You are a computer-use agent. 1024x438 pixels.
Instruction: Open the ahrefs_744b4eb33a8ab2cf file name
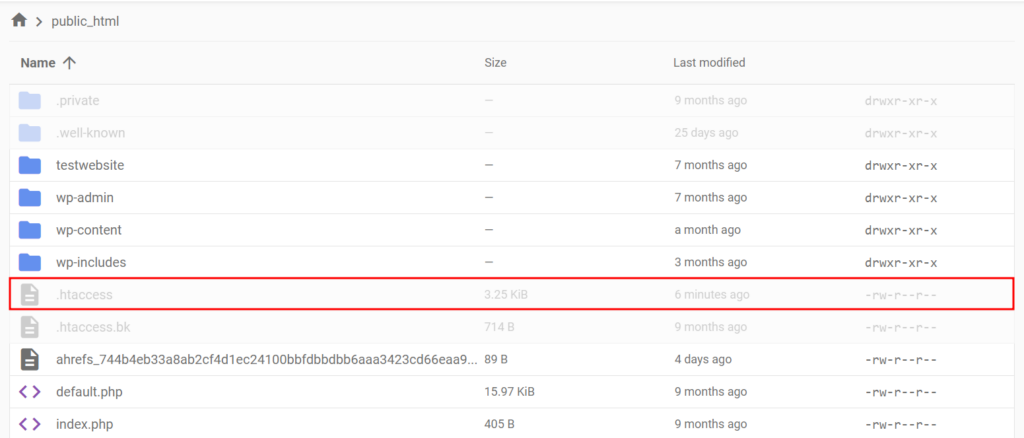266,360
